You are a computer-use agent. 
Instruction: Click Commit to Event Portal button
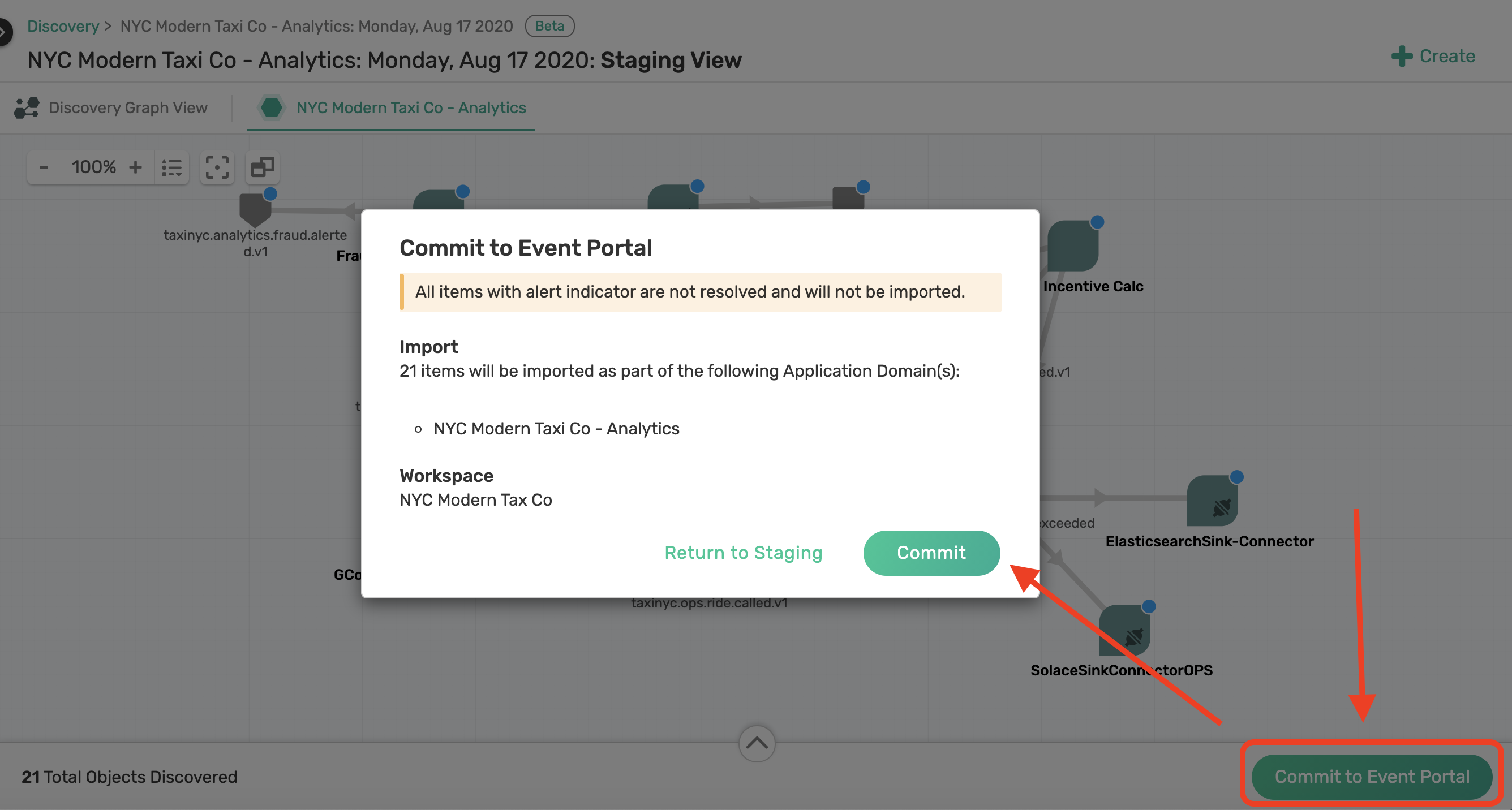pyautogui.click(x=1372, y=776)
